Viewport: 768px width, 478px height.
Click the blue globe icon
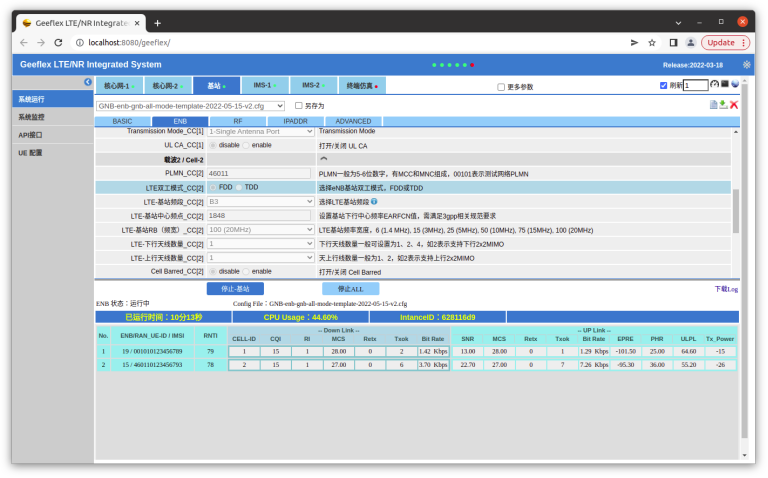point(735,84)
